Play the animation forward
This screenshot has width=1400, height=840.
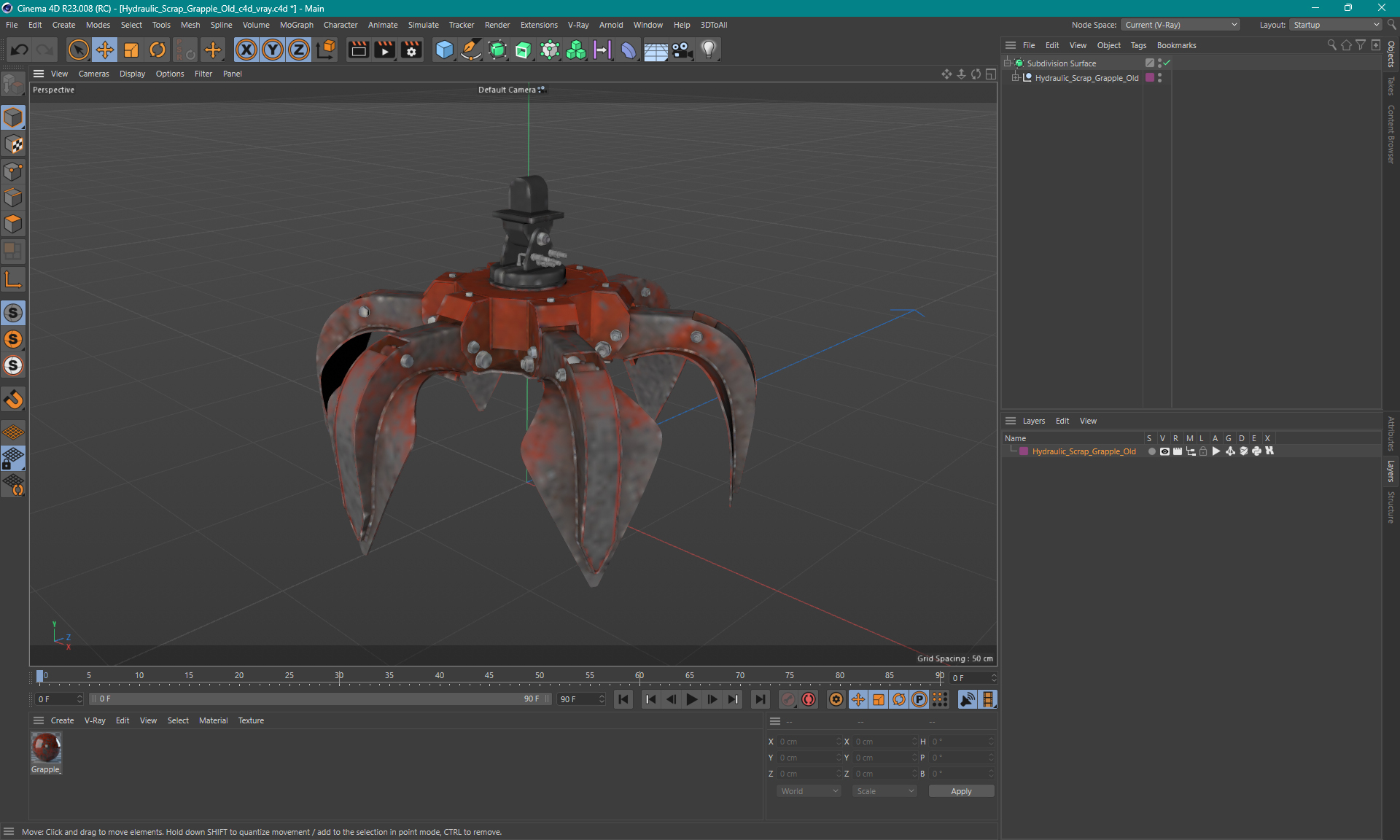point(691,699)
